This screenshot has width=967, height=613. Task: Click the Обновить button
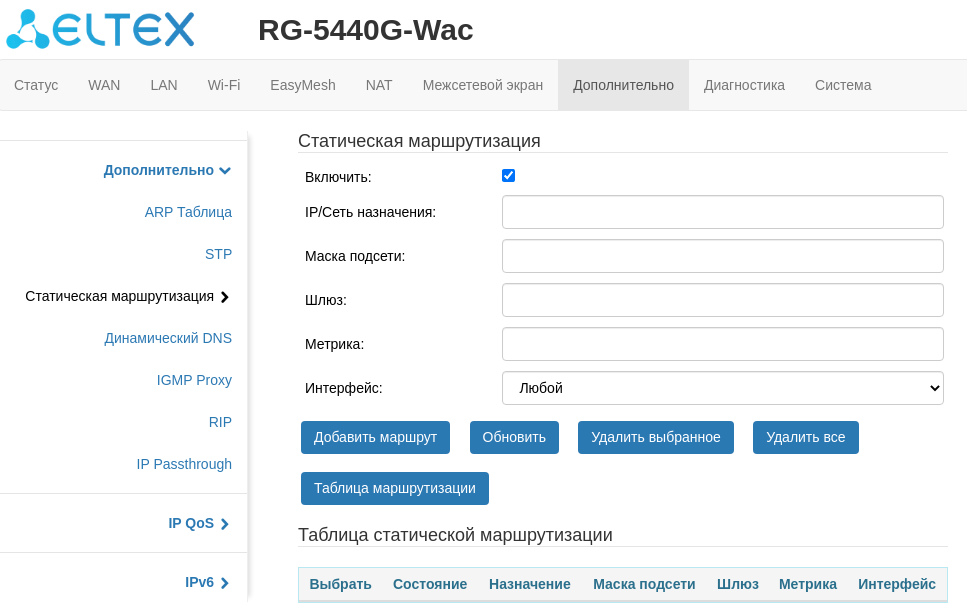click(x=514, y=437)
